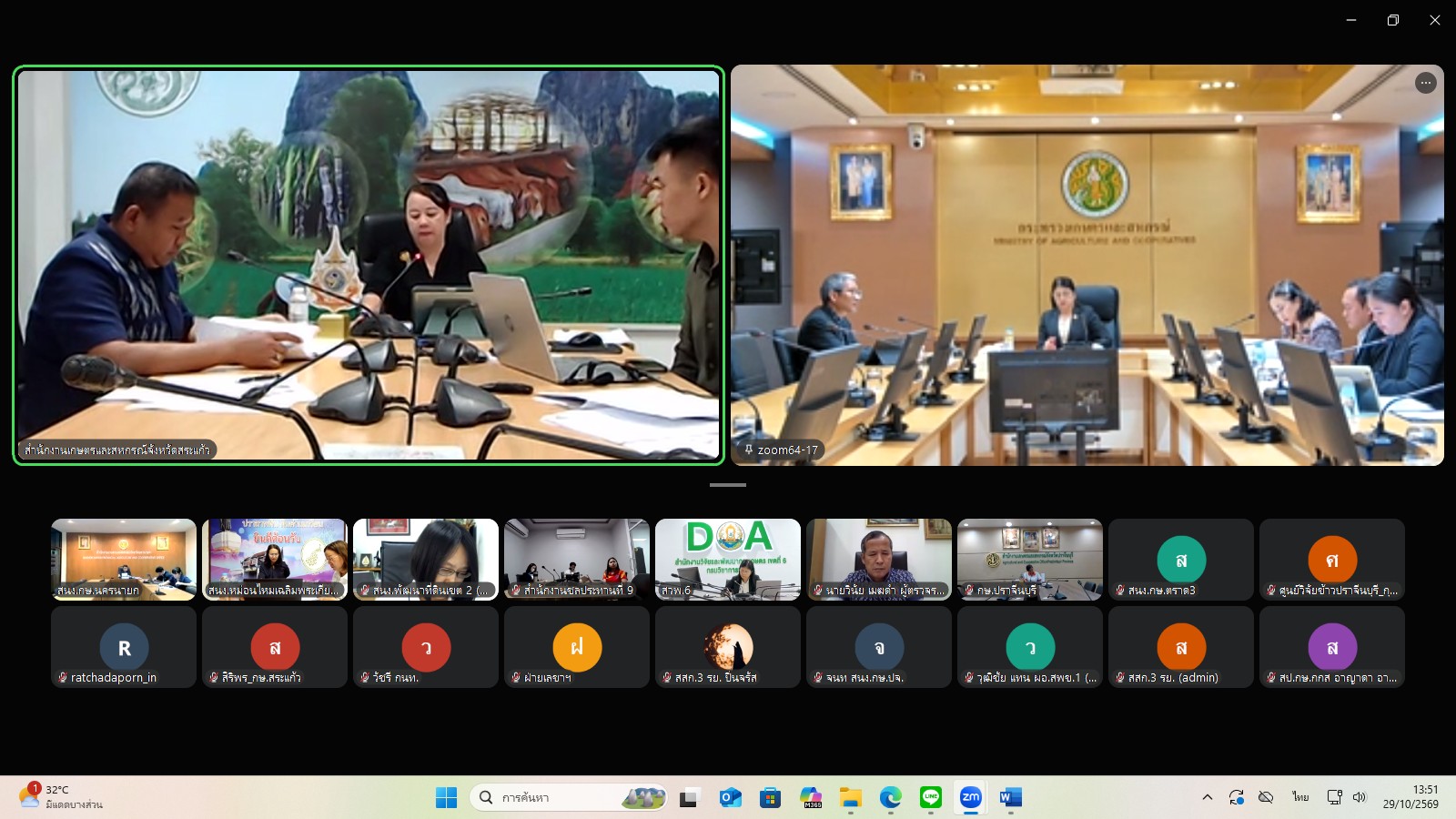1456x819 pixels.
Task: Open the volume speaker tray icon
Action: coord(1360,797)
